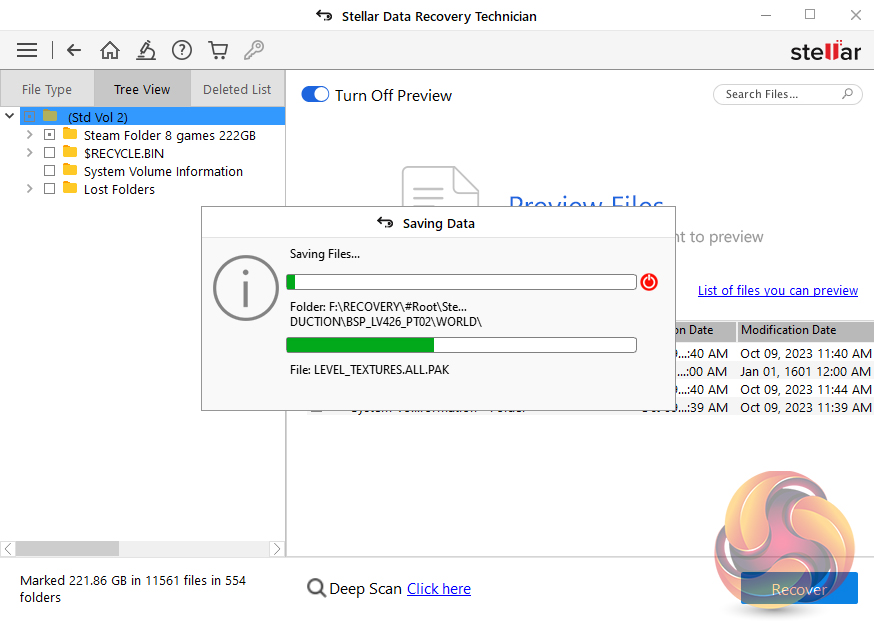Select the (Std Vol 2) tree row

click(153, 117)
